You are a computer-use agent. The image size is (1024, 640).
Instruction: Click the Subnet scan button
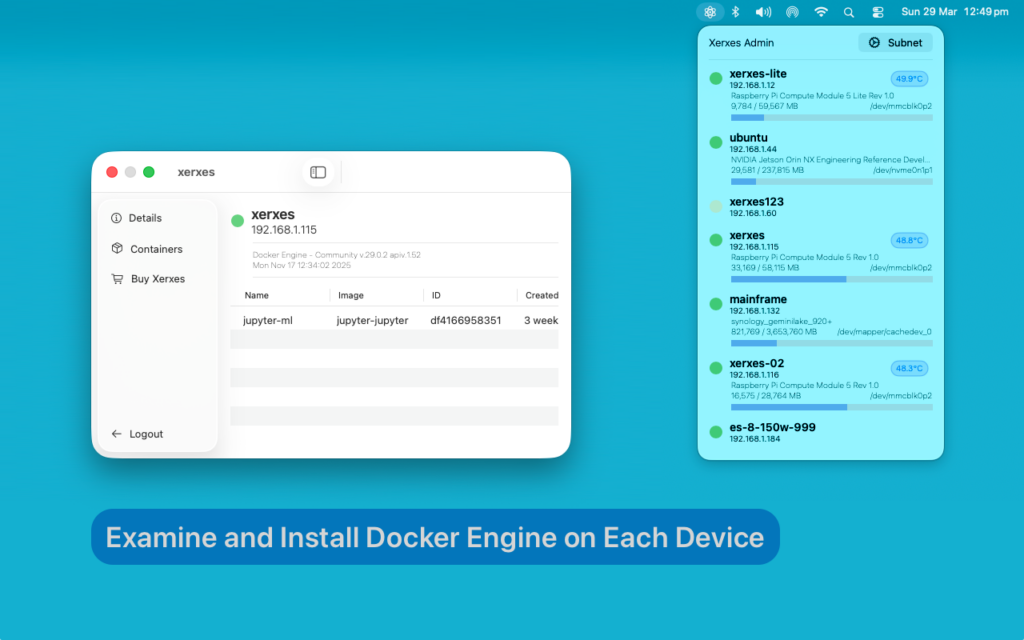point(895,43)
